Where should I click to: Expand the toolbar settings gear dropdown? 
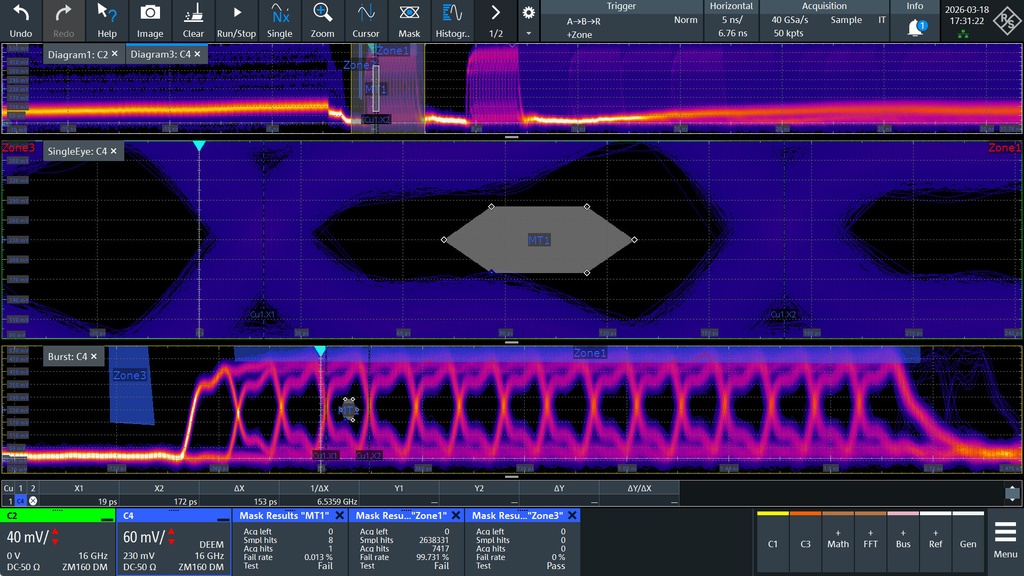pos(528,14)
